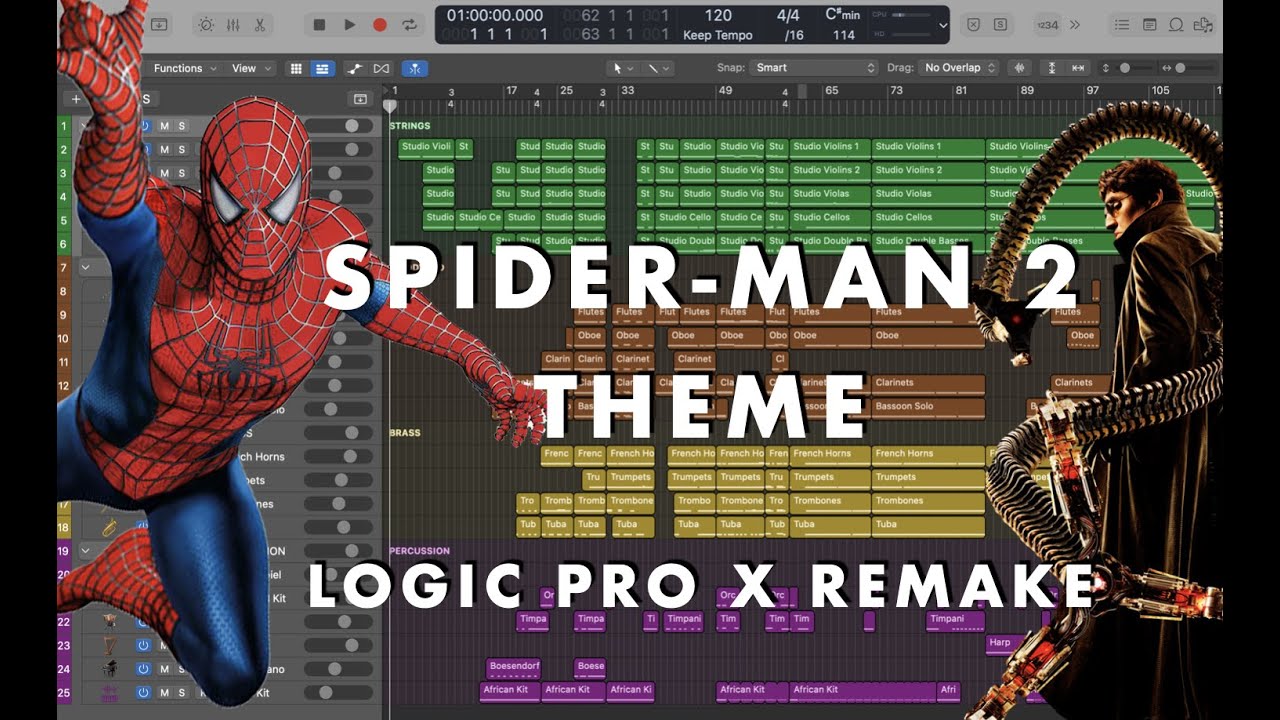Open the Mixer from the control bar
Viewport: 1280px width, 720px height.
(233, 25)
